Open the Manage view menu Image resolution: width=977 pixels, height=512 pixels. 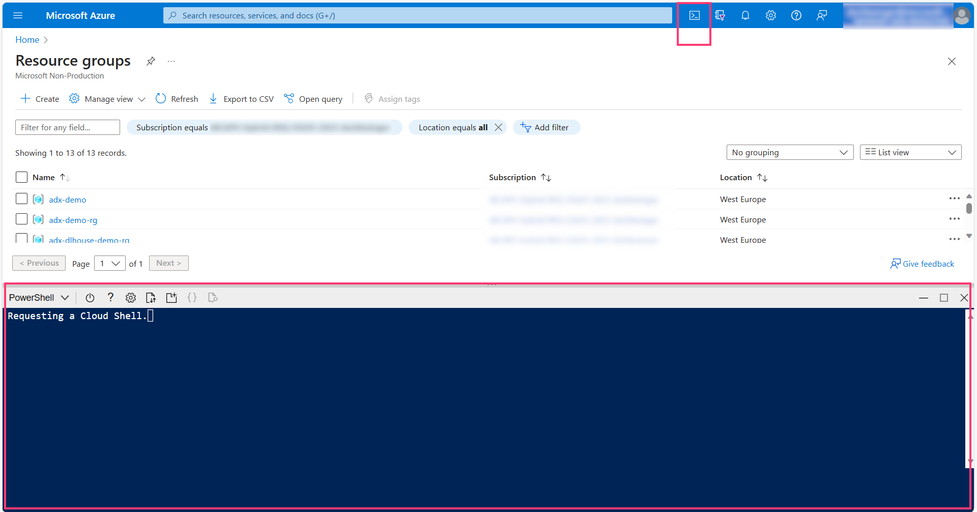tap(107, 98)
